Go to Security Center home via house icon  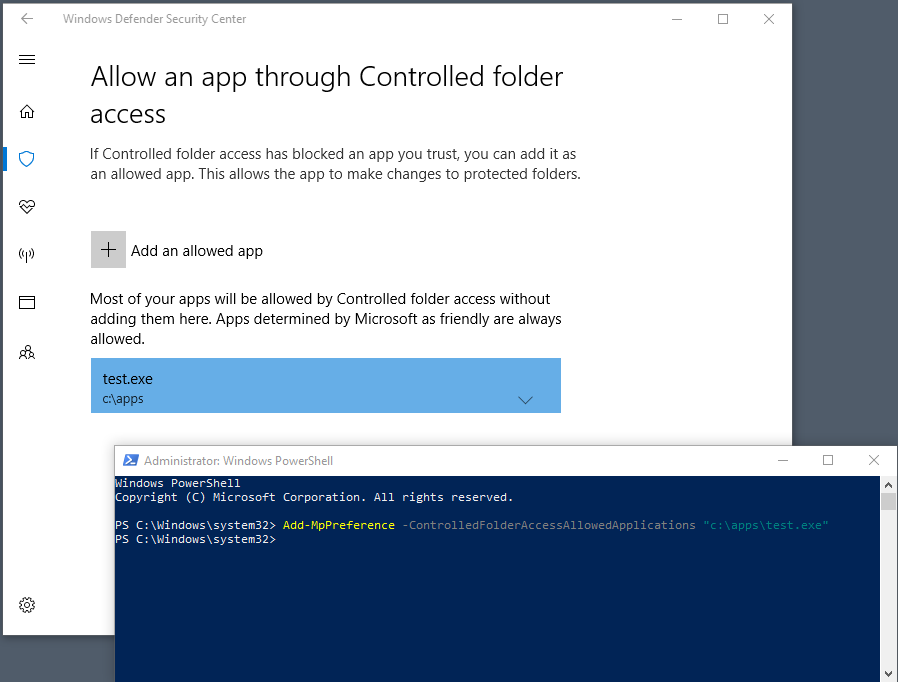coord(27,112)
